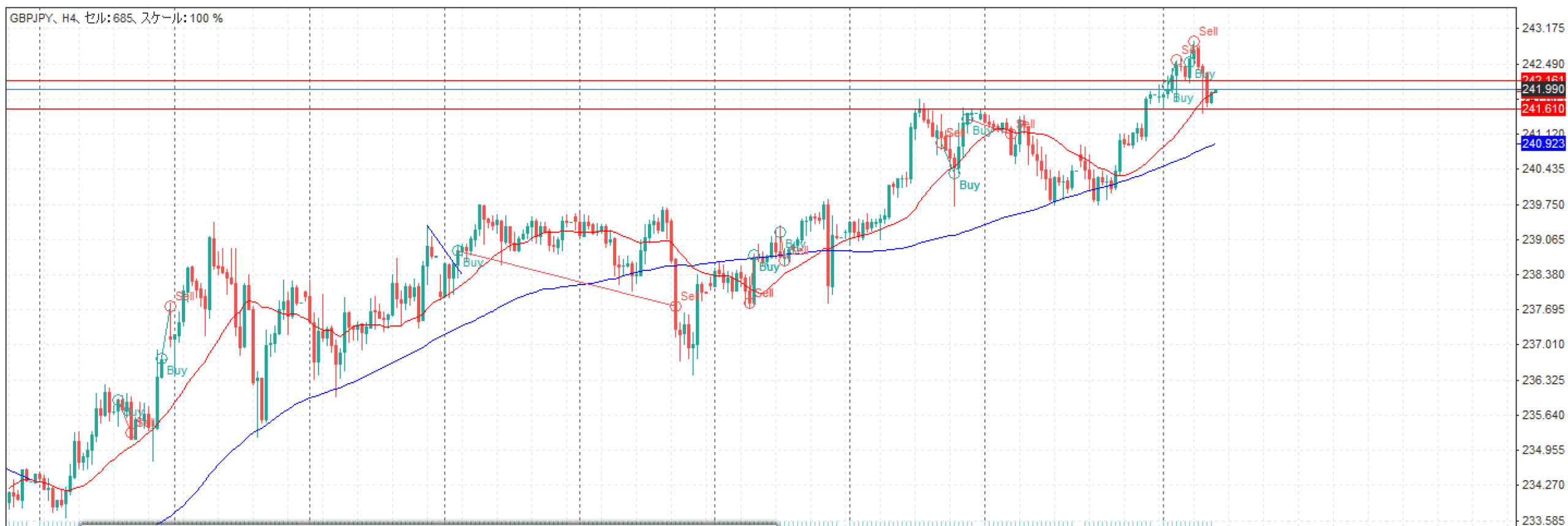Click the 243.175 label on the price axis
The height and width of the screenshot is (526, 1568).
[x=1542, y=28]
